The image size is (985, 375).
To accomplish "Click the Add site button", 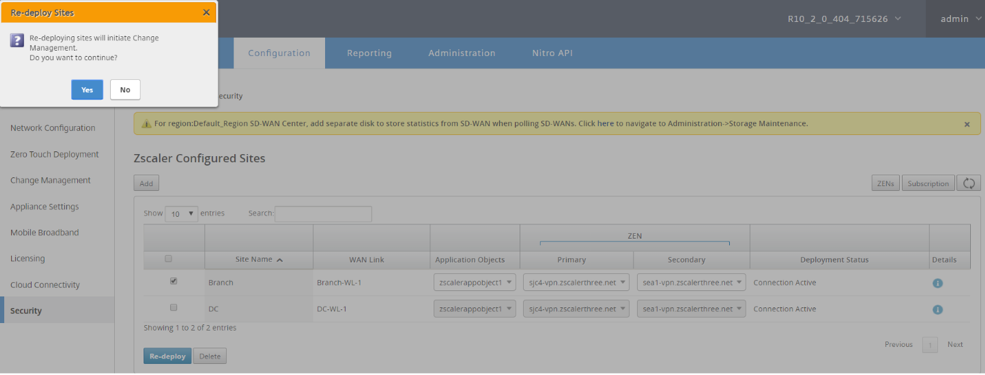I will [146, 183].
